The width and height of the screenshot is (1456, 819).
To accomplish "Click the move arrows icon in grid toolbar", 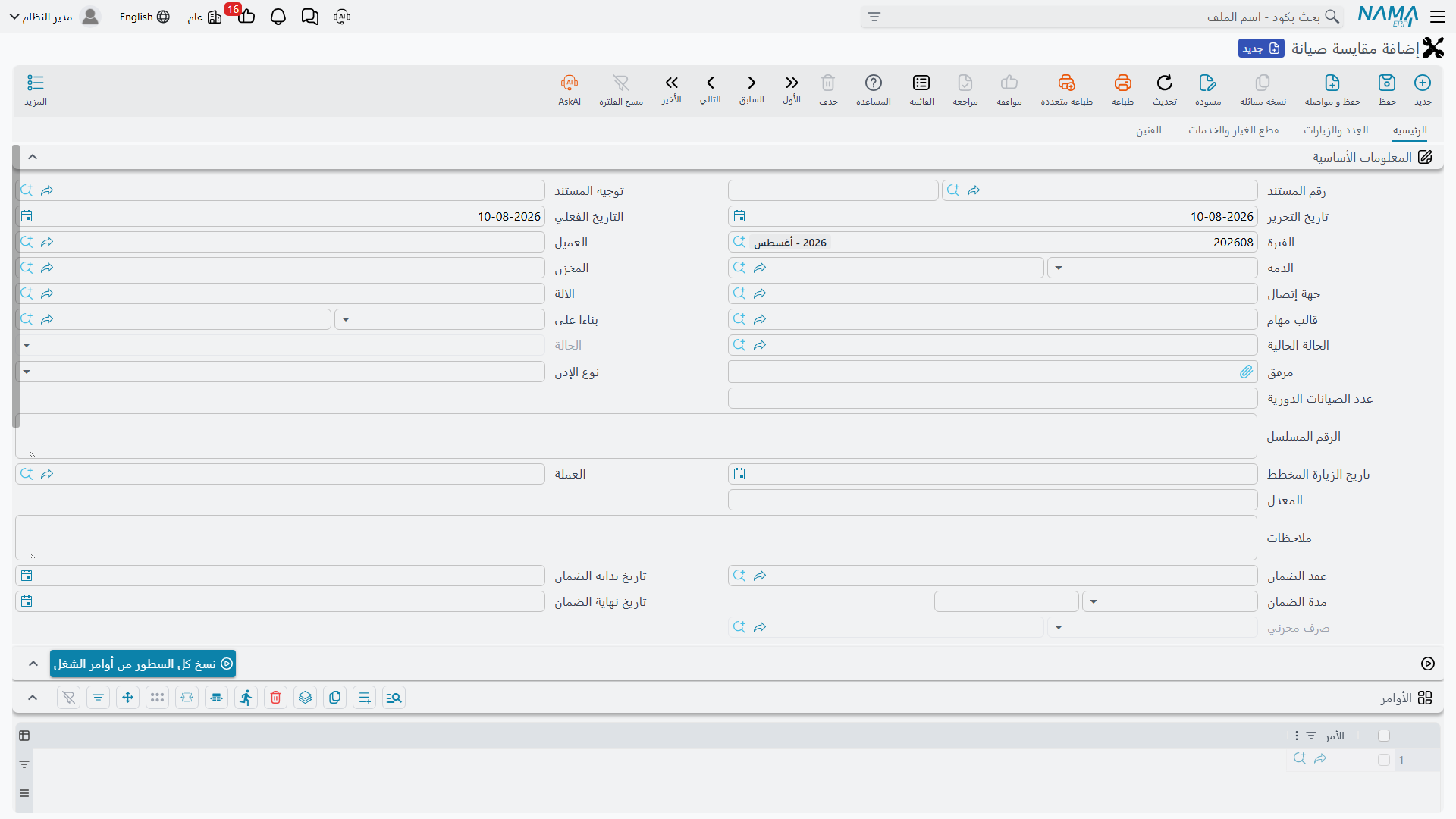I will pos(127,698).
